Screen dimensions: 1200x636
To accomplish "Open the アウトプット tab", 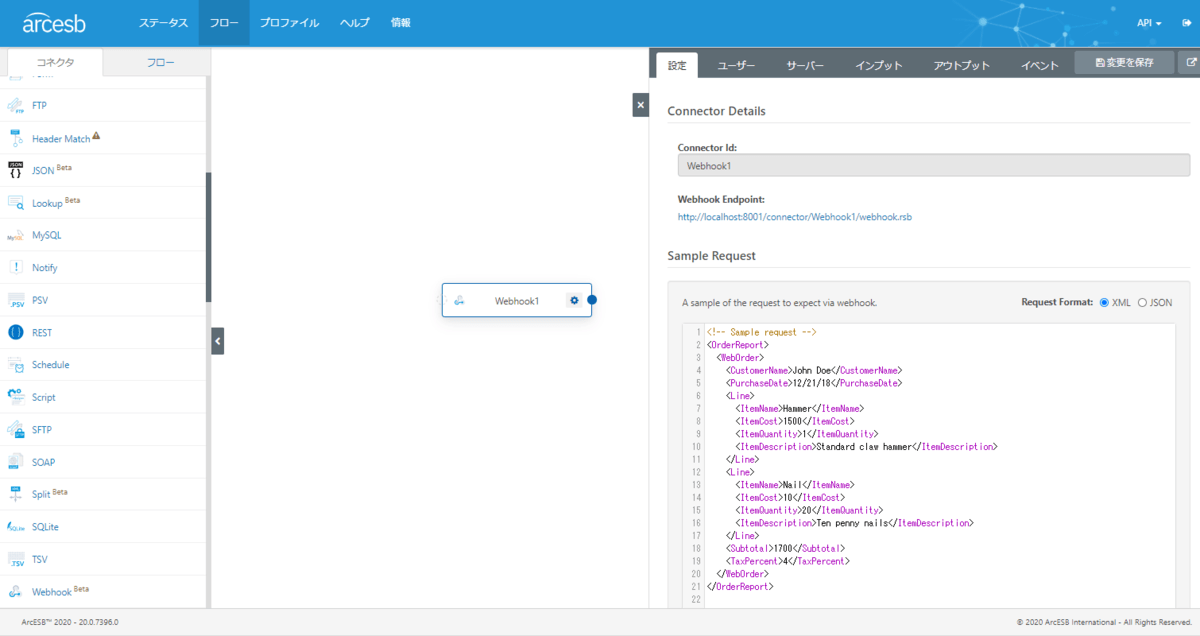I will (961, 65).
